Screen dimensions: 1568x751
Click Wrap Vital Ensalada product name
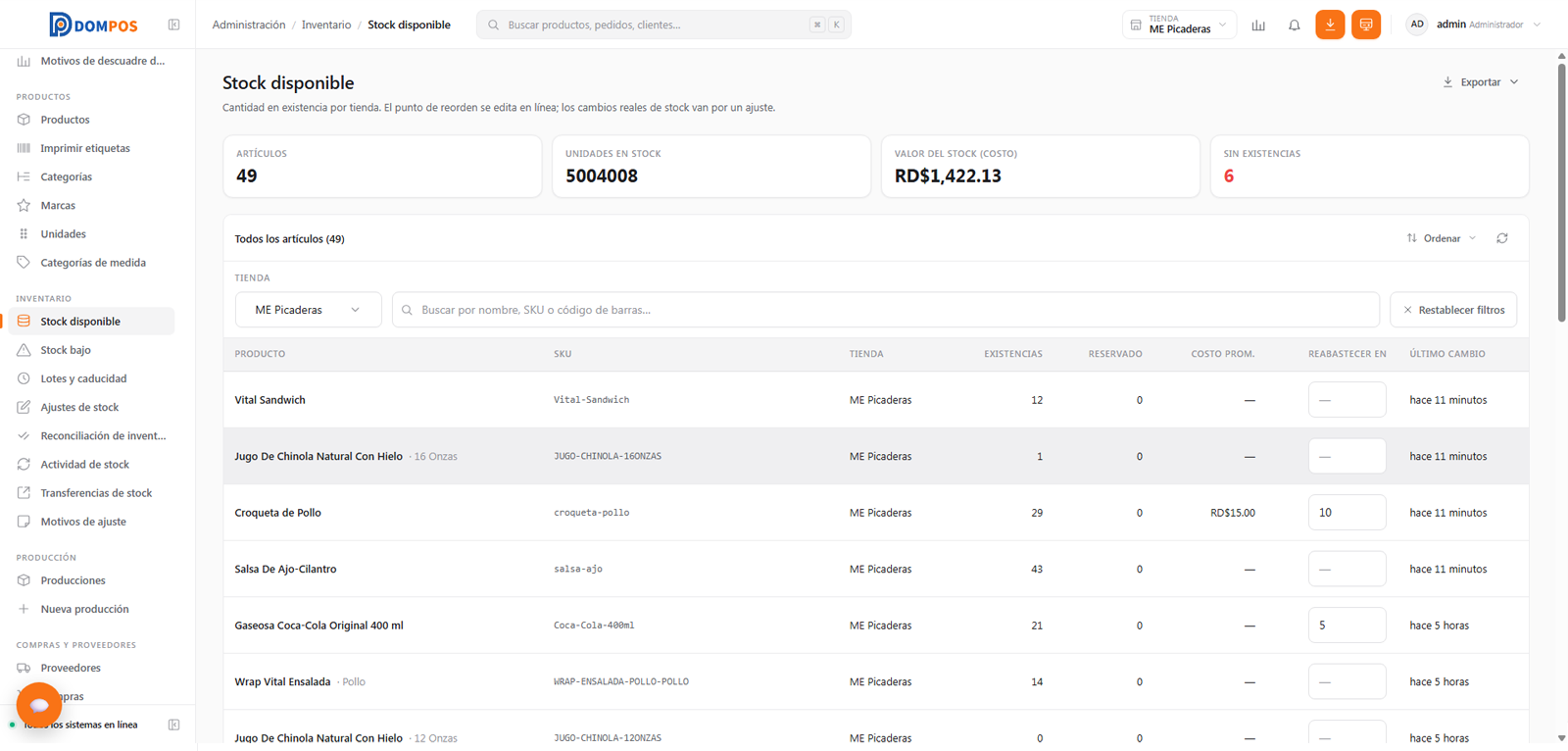(x=282, y=682)
